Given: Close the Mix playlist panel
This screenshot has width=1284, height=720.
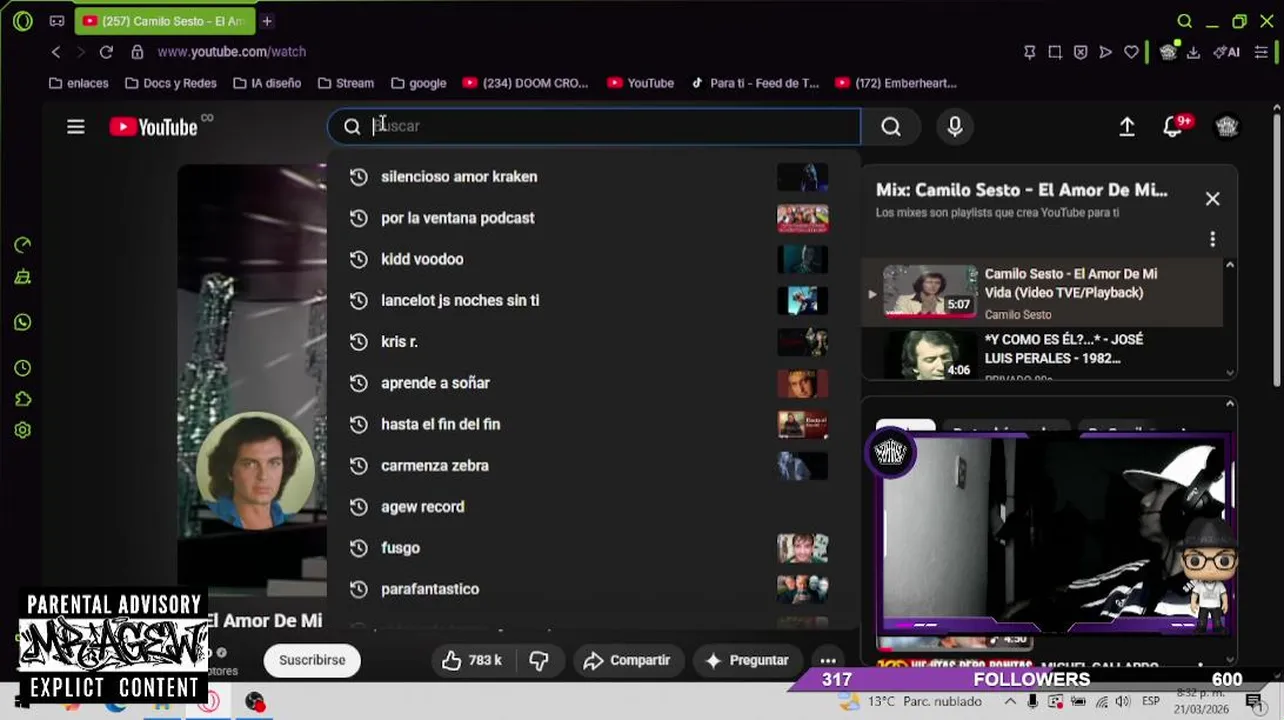Looking at the screenshot, I should 1213,199.
